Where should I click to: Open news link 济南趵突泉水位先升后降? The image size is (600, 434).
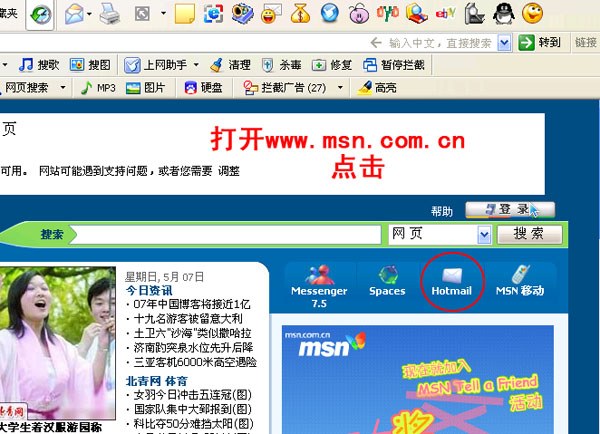193,348
